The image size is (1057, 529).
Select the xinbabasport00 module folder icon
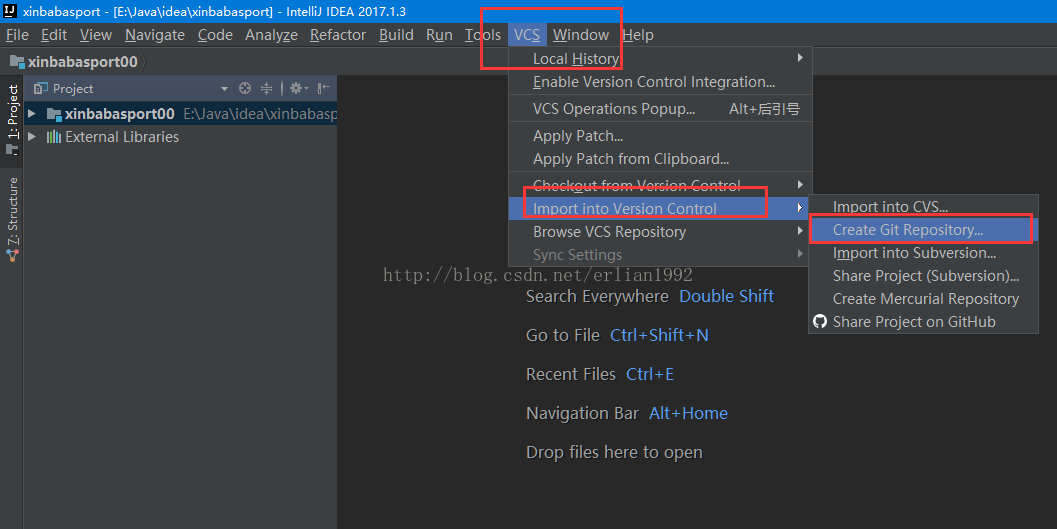coord(54,114)
